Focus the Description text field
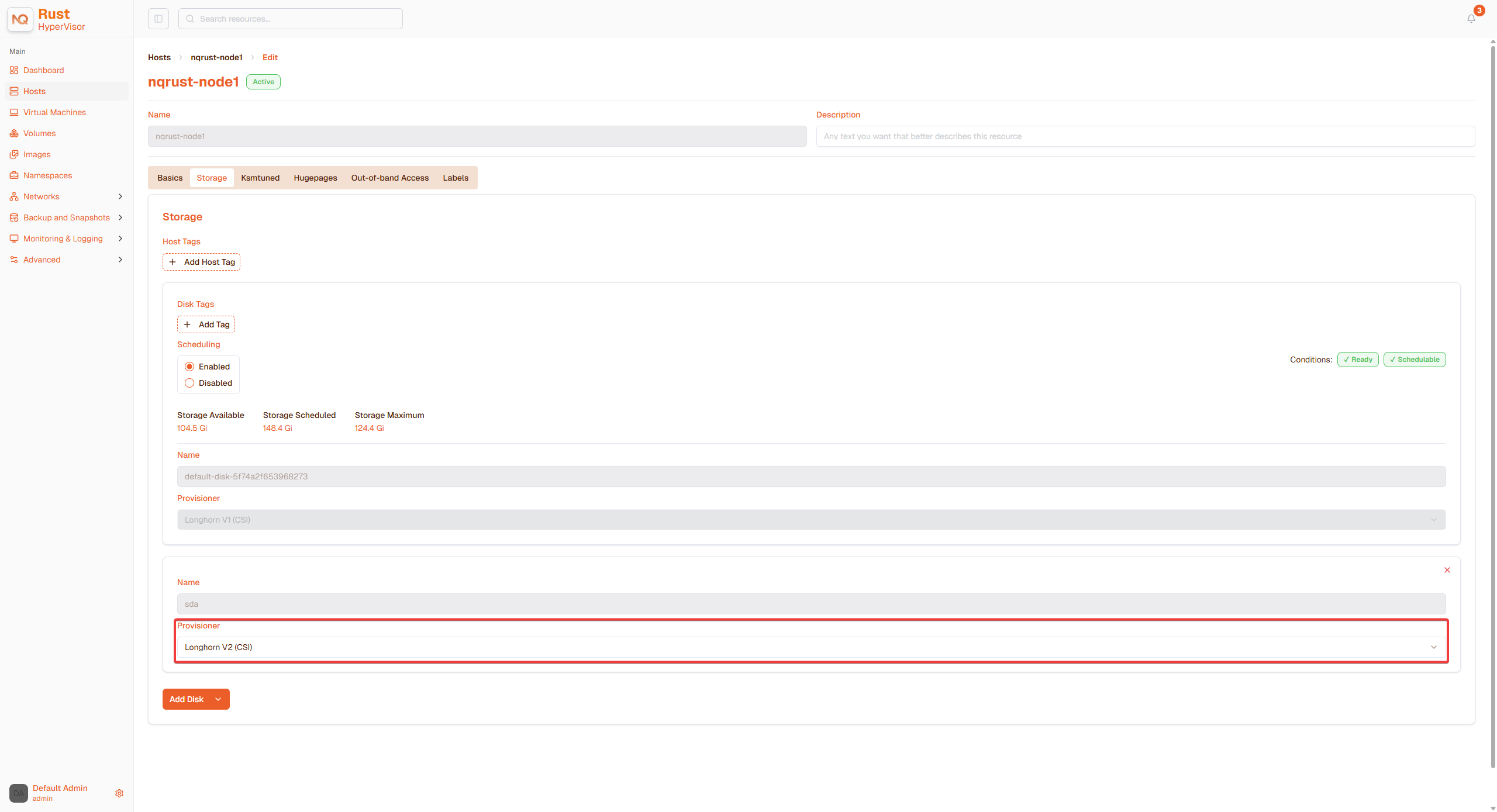1497x812 pixels. tap(1145, 136)
